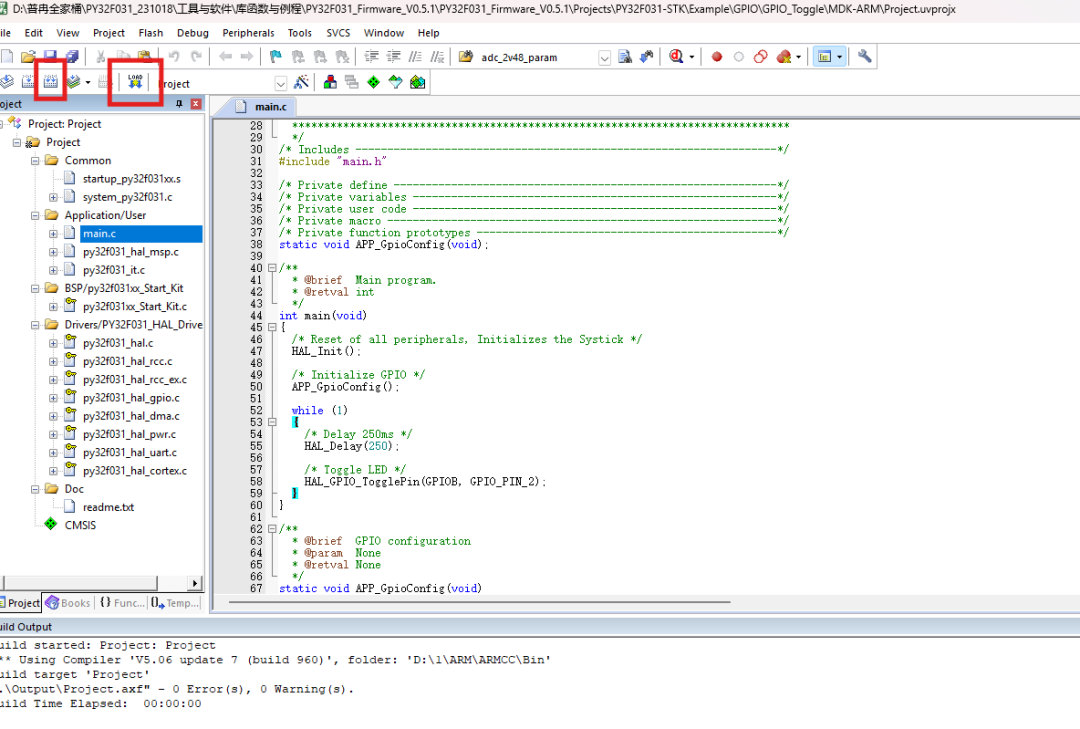Close the Project panel
The height and width of the screenshot is (729, 1080).
(196, 104)
